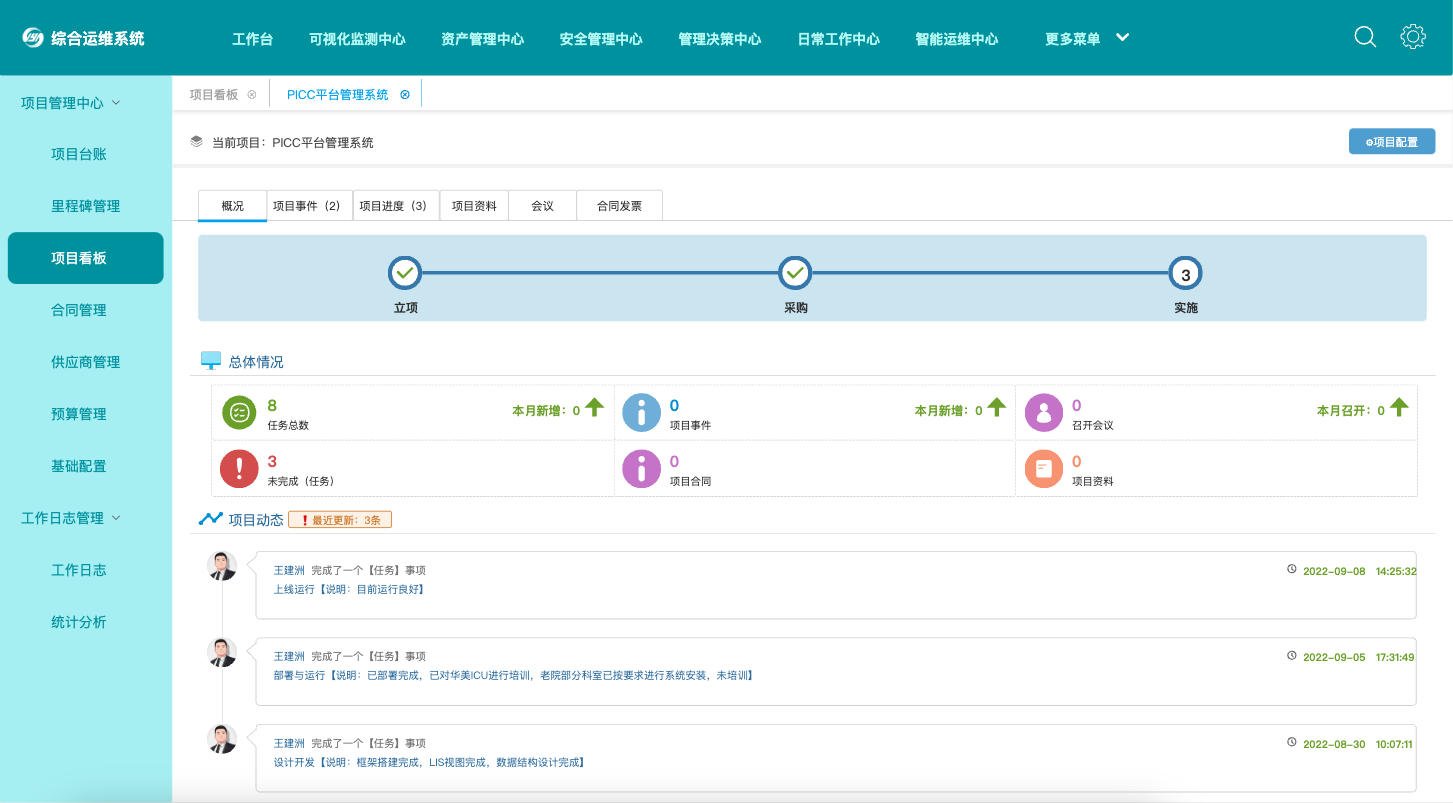Close the 项目看板 tab with its x icon
Image resolution: width=1453 pixels, height=803 pixels.
[252, 94]
